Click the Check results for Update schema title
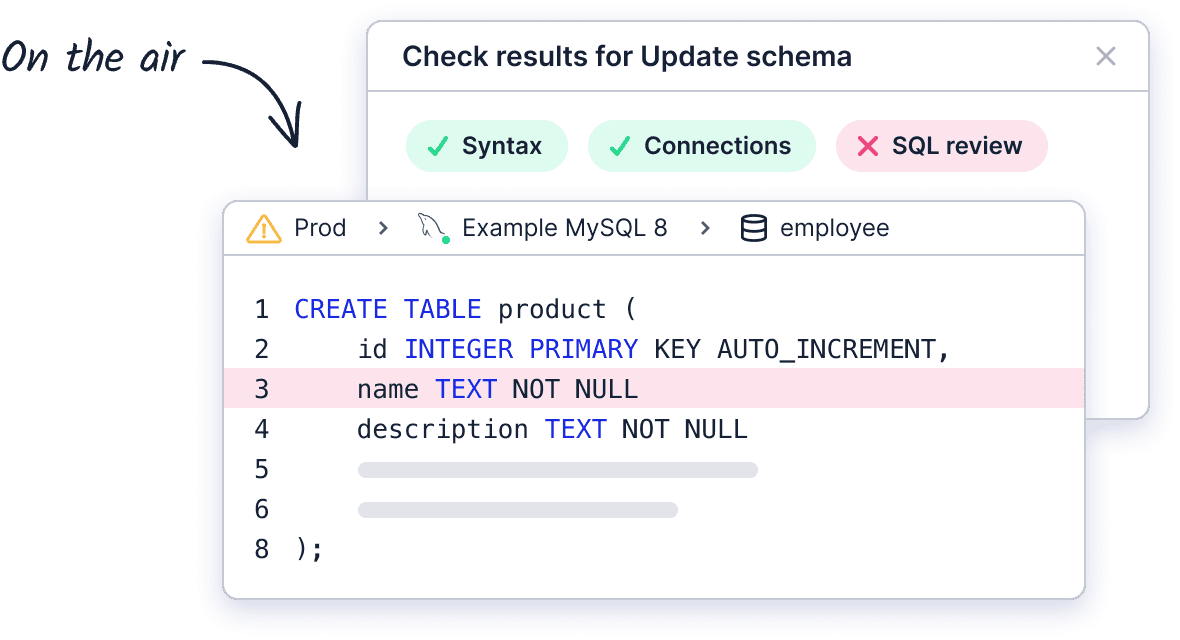Viewport: 1180px width, 640px height. point(627,57)
